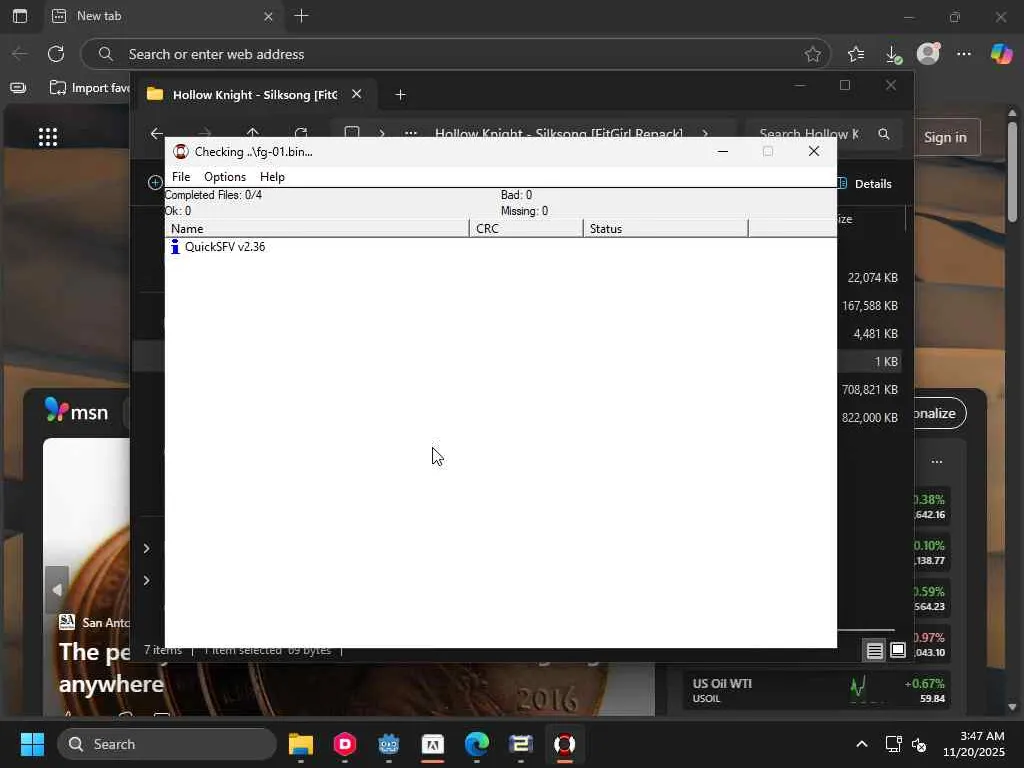
Task: Click the muted volume tray icon
Action: 919,744
